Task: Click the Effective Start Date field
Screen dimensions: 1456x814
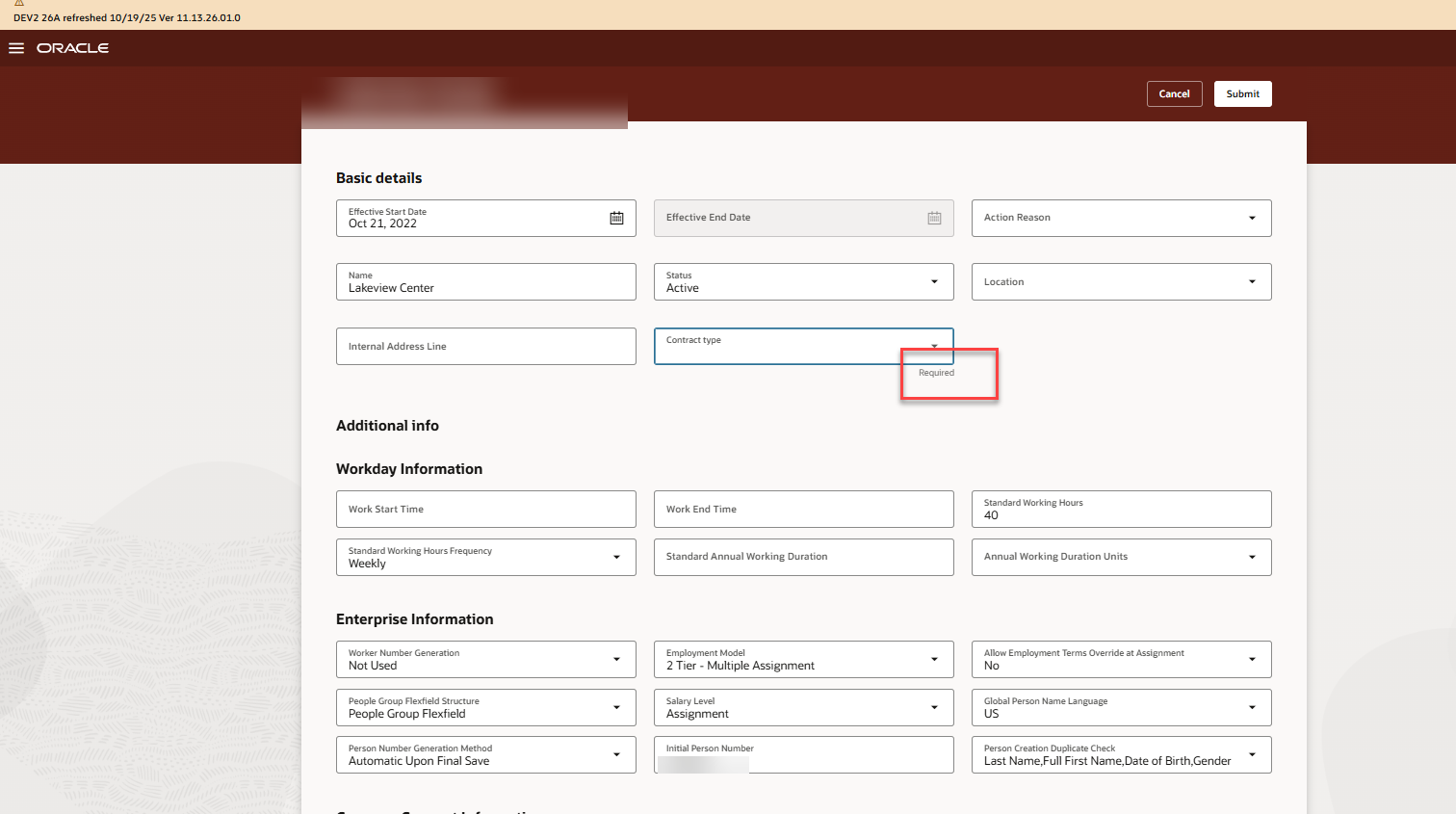Action: [486, 218]
